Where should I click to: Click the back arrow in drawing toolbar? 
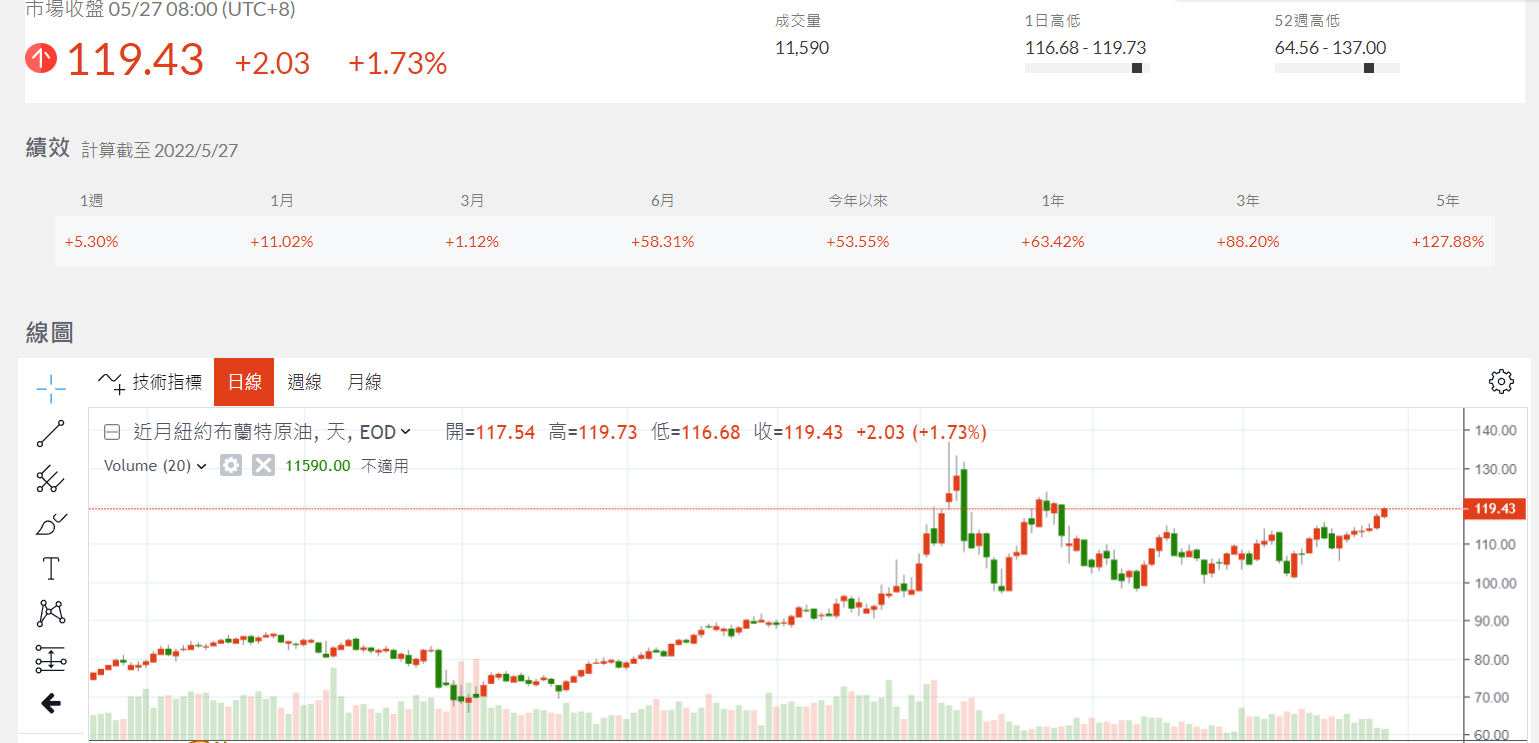tap(51, 704)
